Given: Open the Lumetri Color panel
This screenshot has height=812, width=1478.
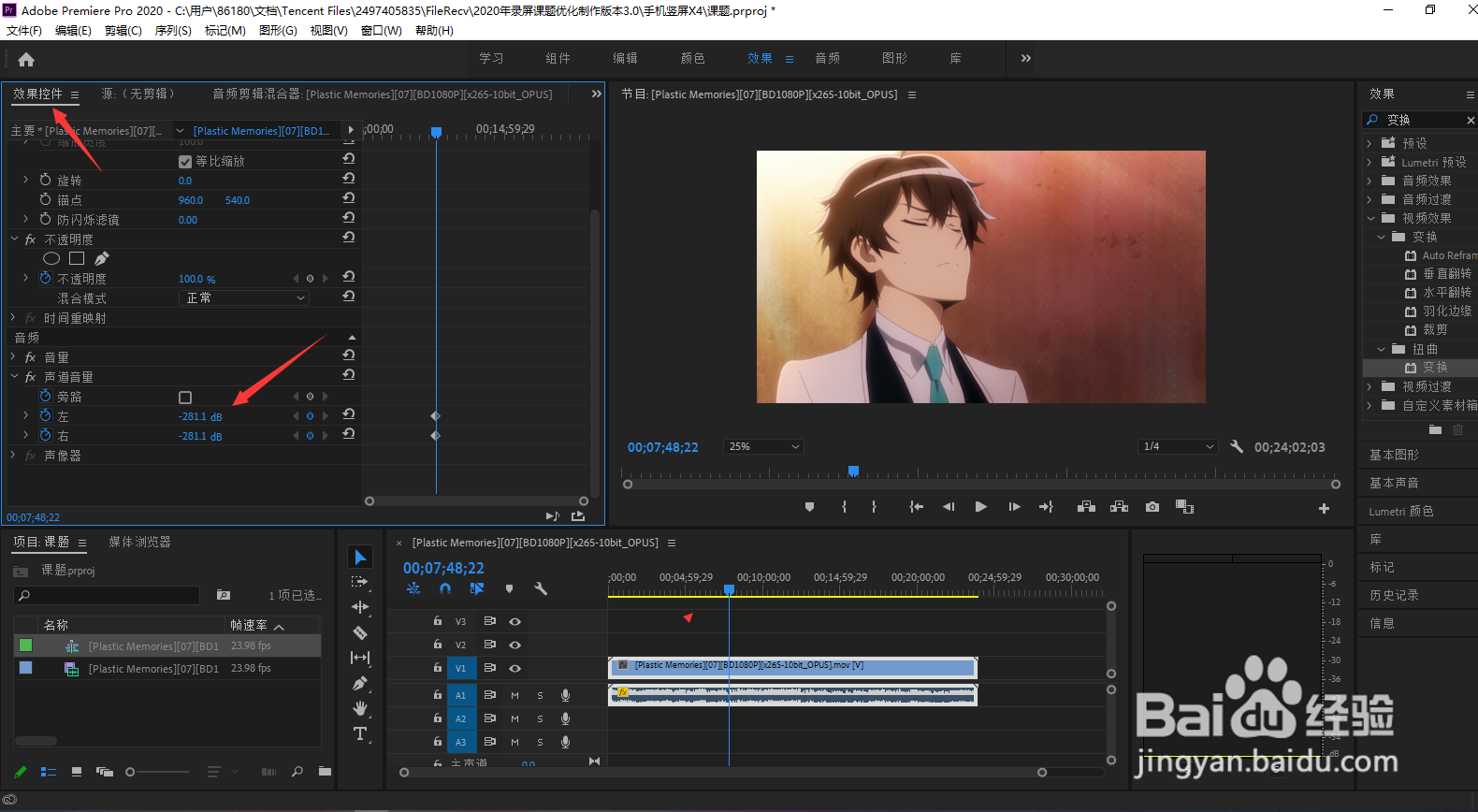Looking at the screenshot, I should click(1400, 511).
